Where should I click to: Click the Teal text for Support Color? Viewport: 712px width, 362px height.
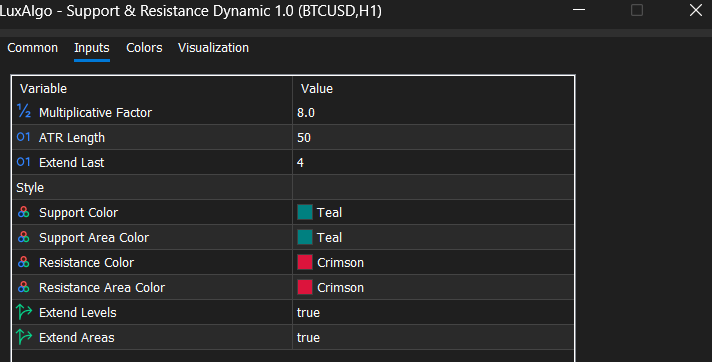pos(329,213)
